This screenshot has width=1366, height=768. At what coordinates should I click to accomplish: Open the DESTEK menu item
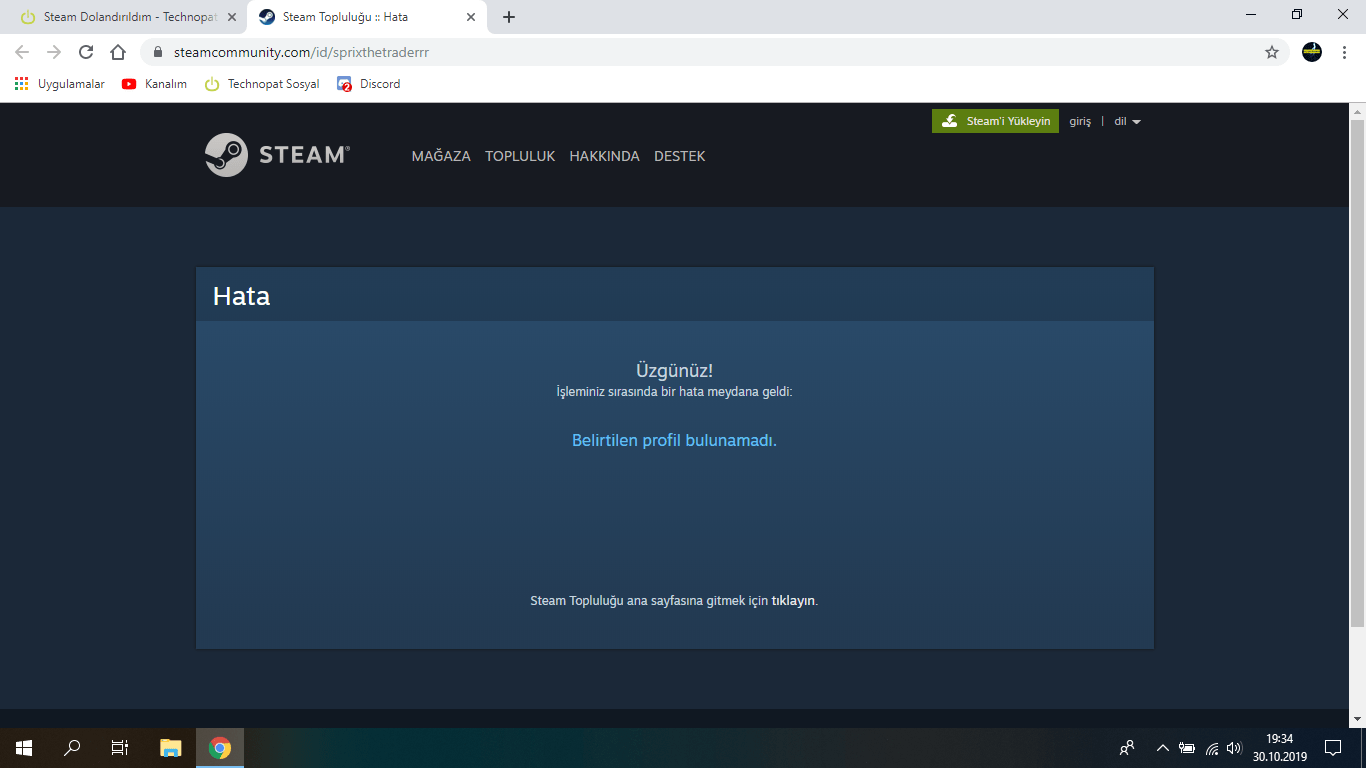pos(680,156)
